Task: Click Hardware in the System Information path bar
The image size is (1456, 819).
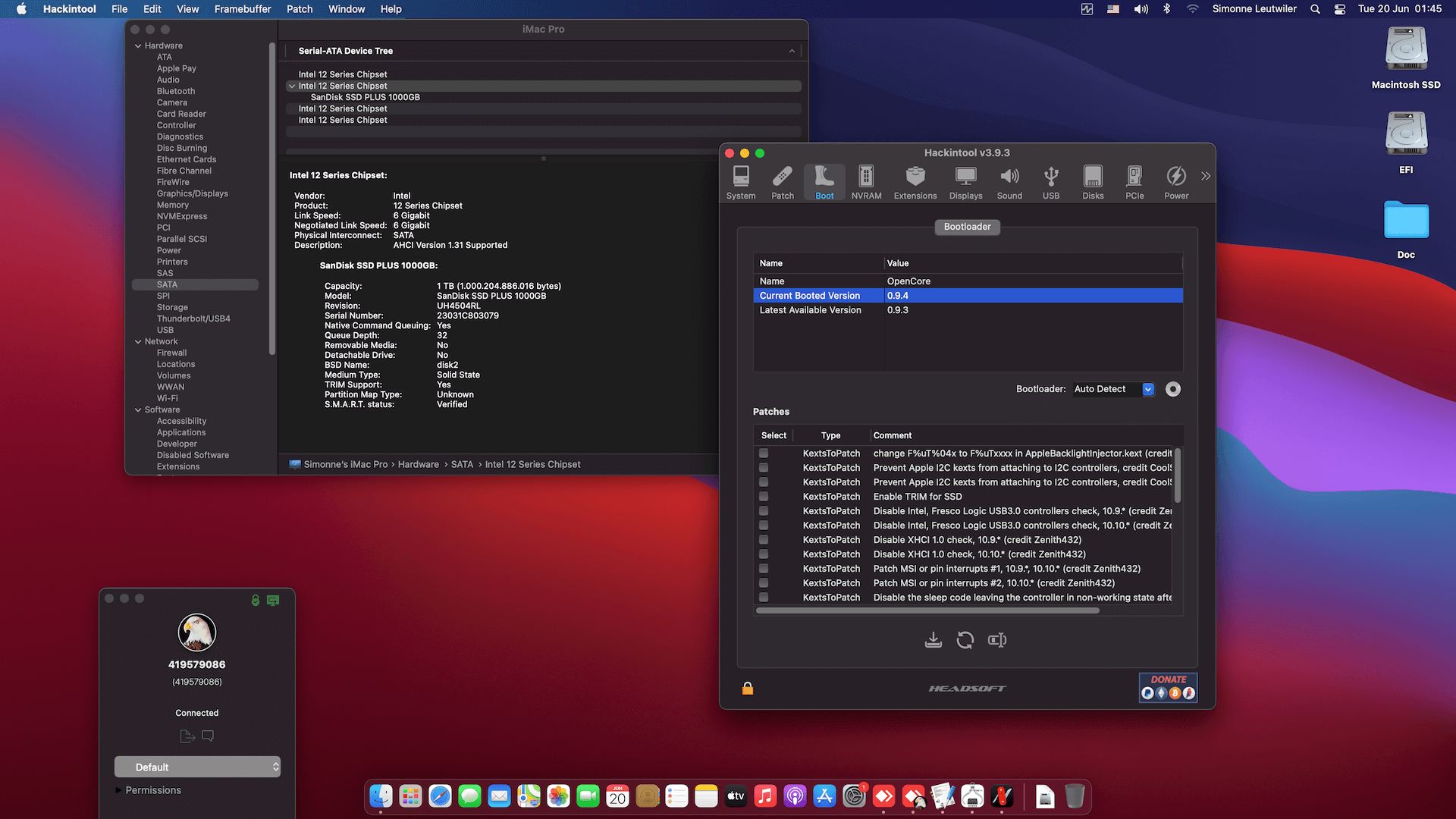Action: coord(419,464)
